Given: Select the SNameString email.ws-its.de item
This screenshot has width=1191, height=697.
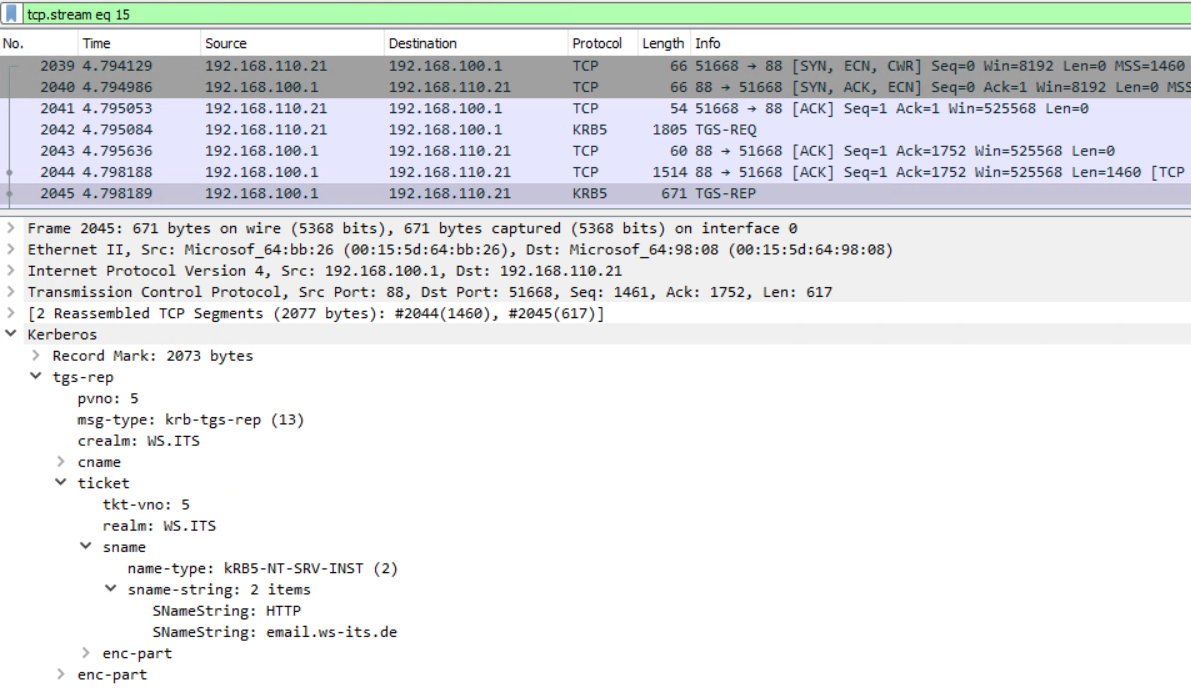Looking at the screenshot, I should 274,632.
